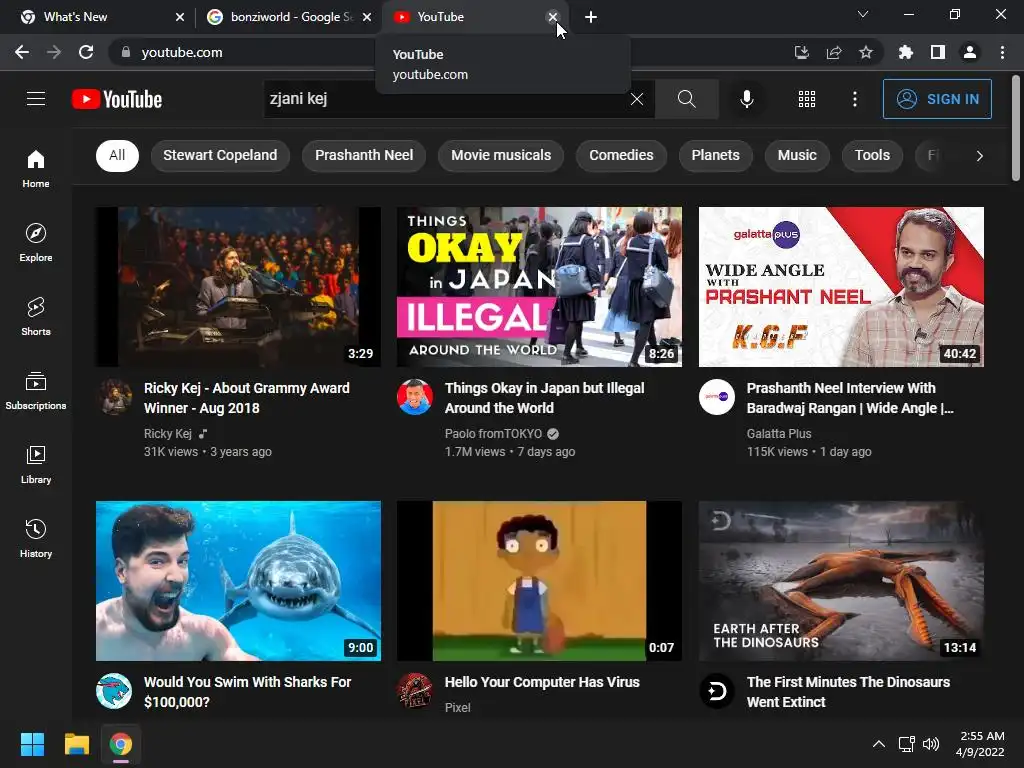Open a new browser tab
This screenshot has width=1024, height=768.
(x=590, y=17)
